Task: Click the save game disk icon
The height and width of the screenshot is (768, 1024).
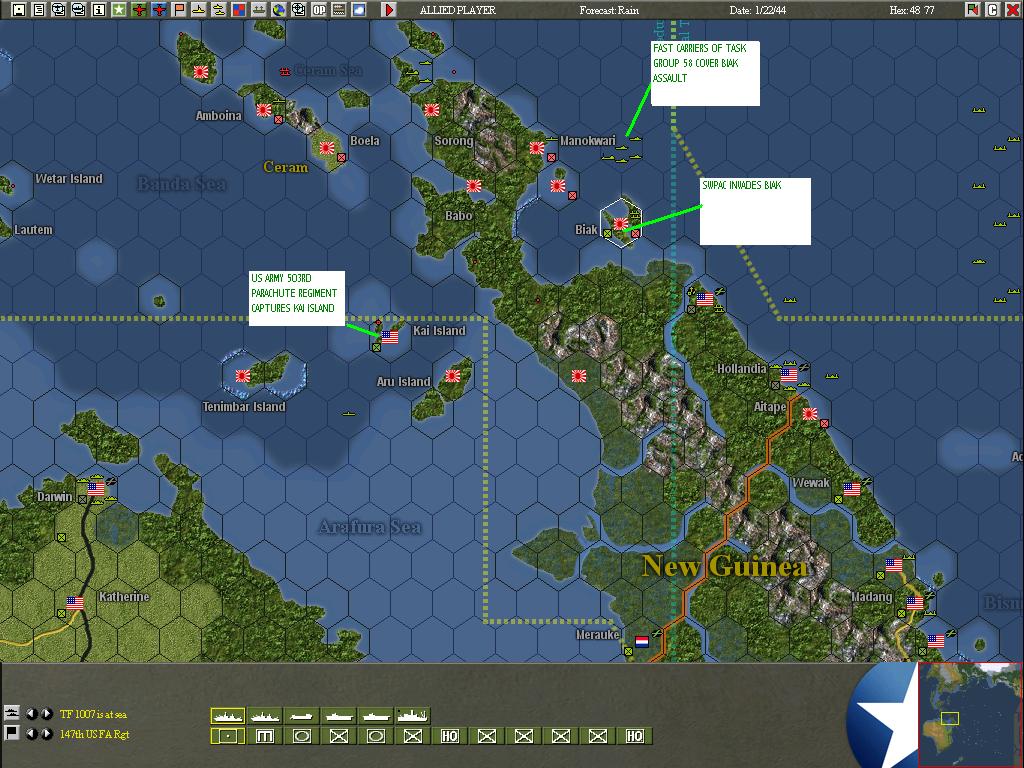Action: tap(19, 9)
